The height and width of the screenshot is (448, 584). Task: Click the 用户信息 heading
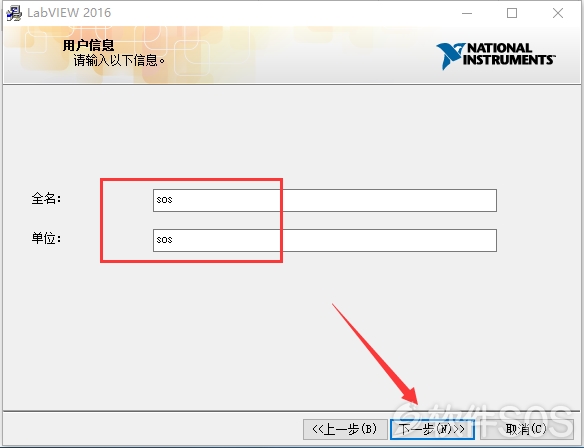click(88, 45)
